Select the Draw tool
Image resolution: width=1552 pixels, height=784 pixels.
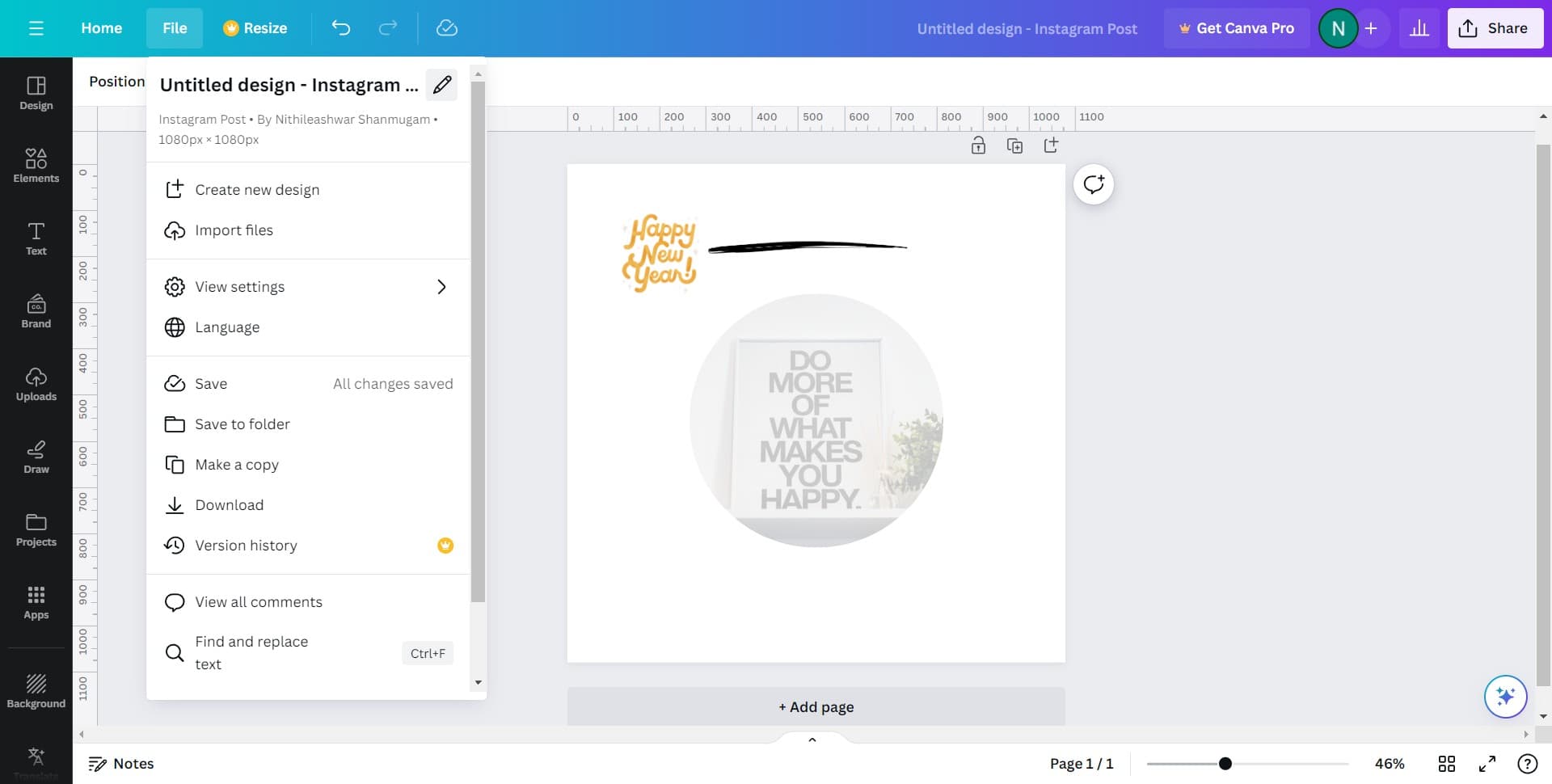[36, 456]
